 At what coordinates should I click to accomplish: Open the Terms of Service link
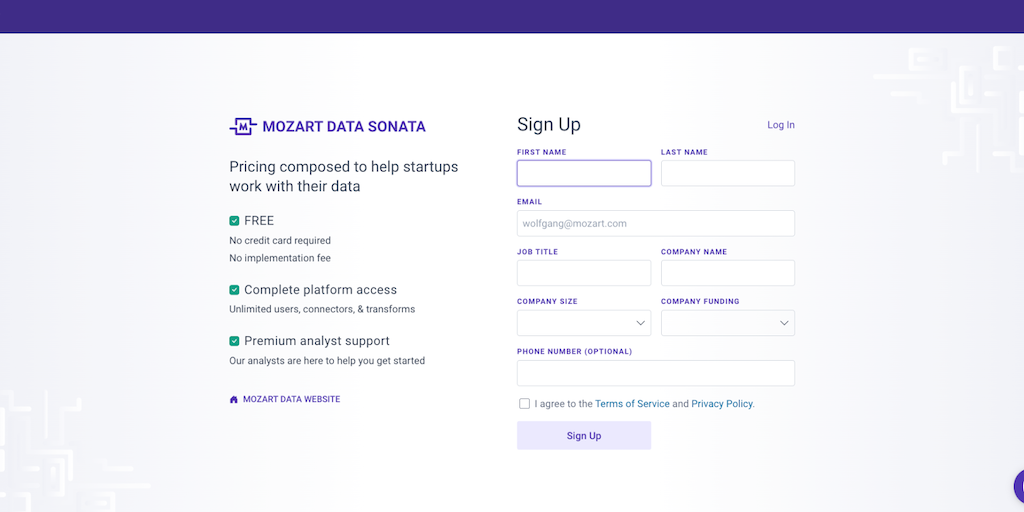point(632,404)
